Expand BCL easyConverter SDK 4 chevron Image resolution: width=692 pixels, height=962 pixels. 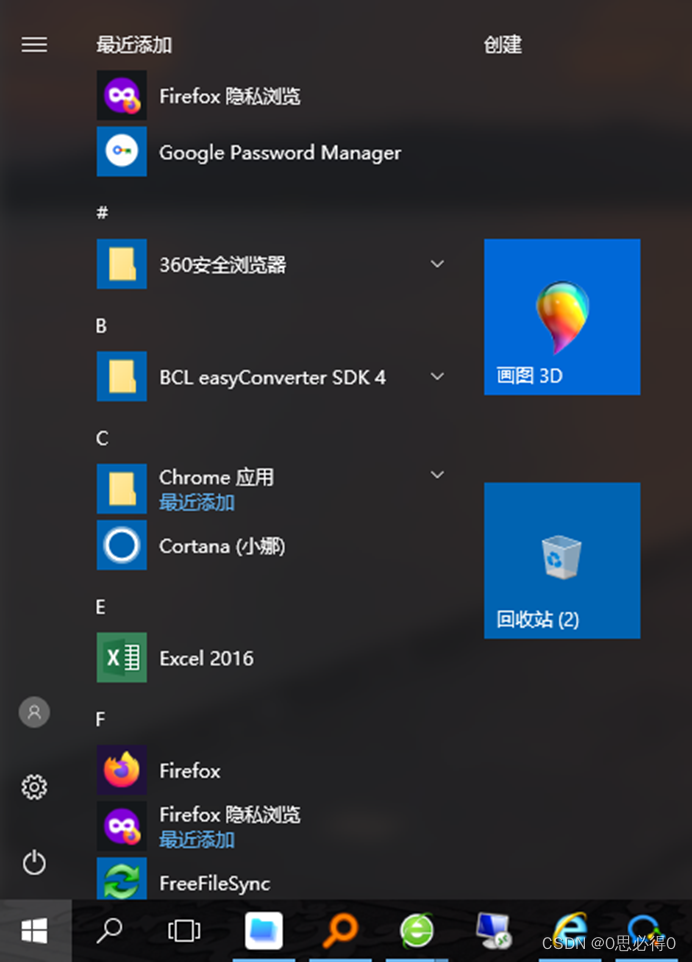tap(437, 376)
